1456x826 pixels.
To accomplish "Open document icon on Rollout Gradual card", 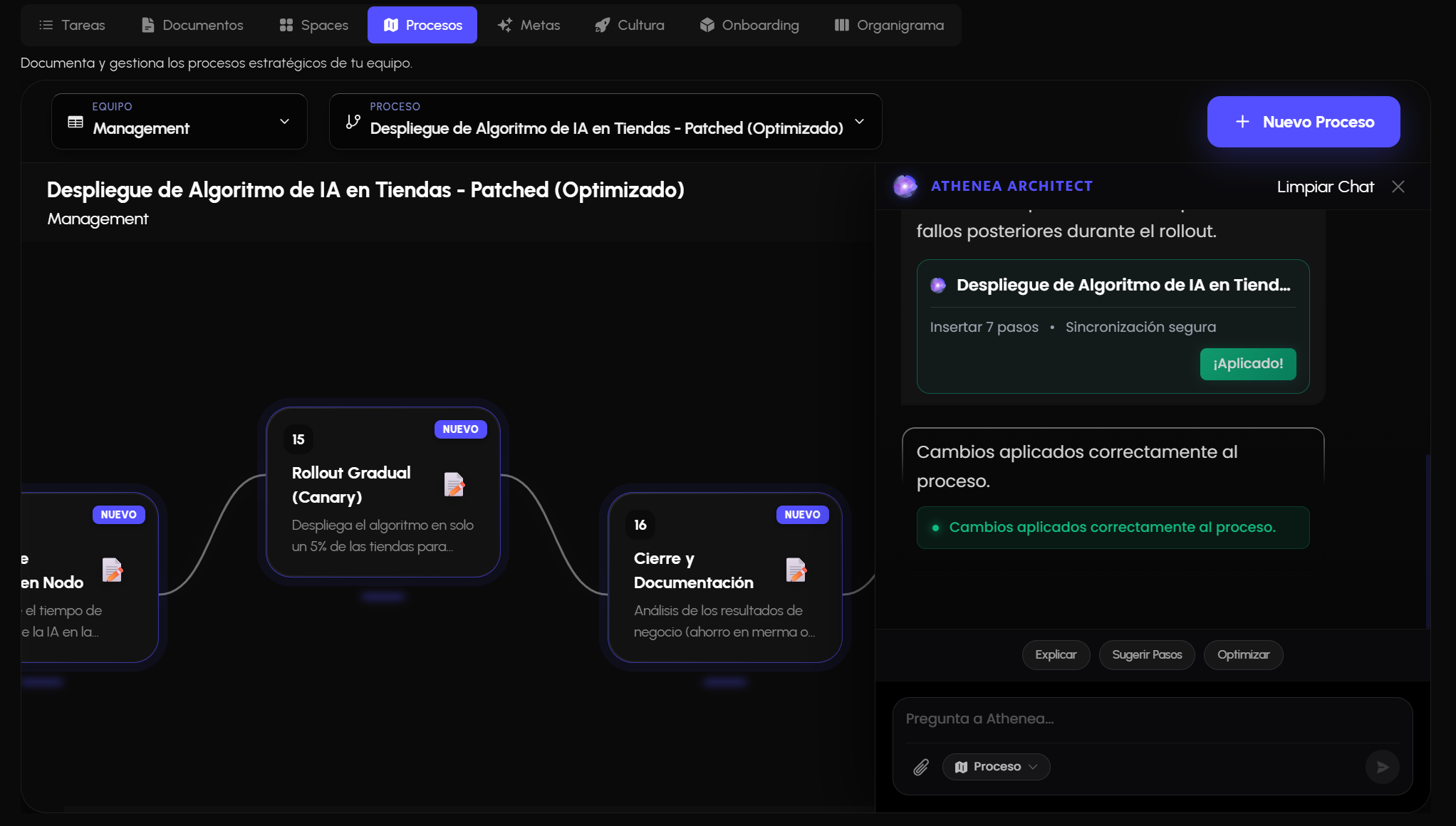I will pos(454,485).
